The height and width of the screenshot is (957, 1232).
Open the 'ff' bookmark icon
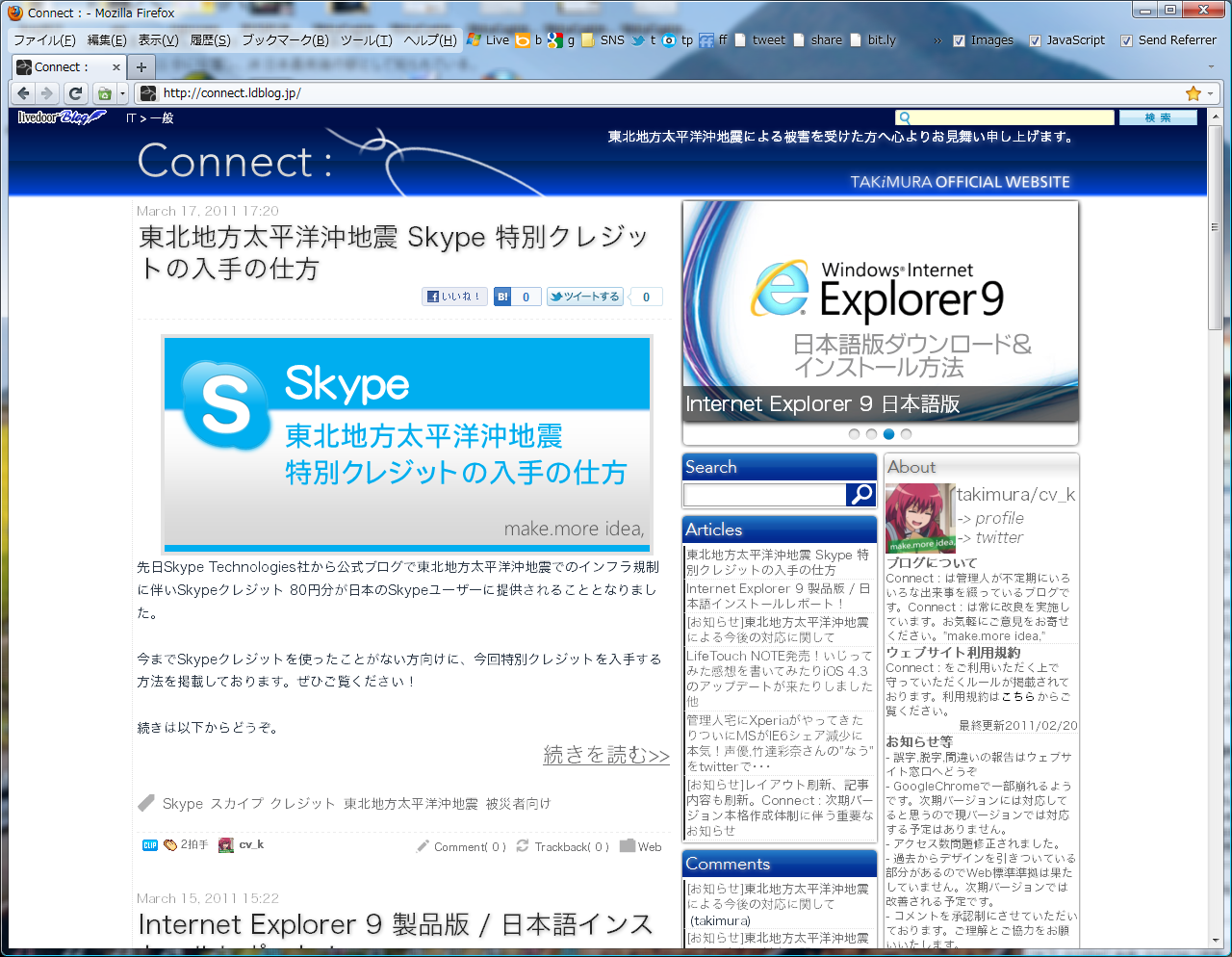click(713, 40)
